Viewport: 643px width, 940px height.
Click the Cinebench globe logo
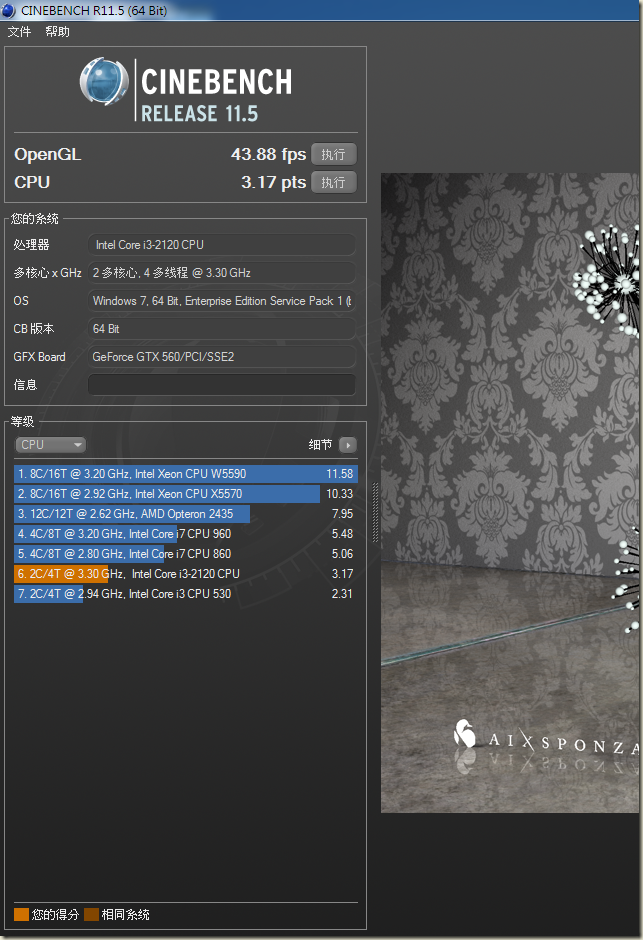(104, 82)
